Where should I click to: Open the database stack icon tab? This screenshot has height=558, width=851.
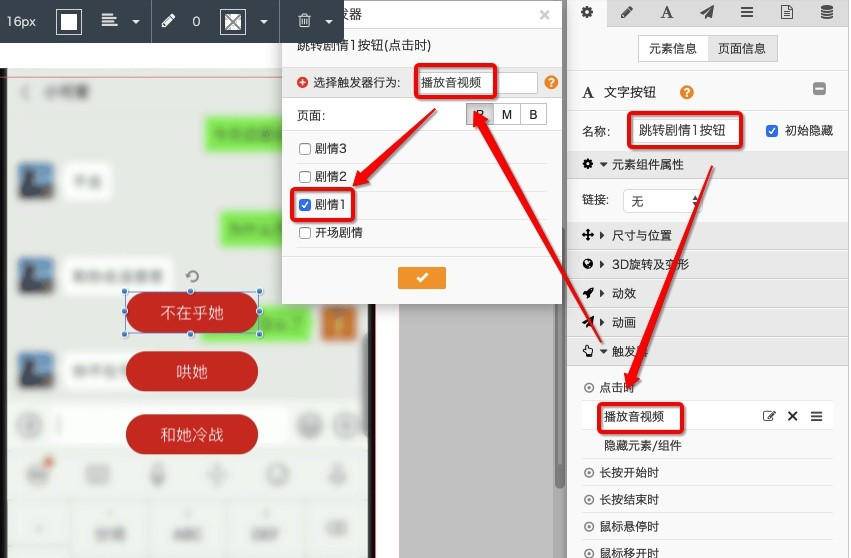pos(827,12)
